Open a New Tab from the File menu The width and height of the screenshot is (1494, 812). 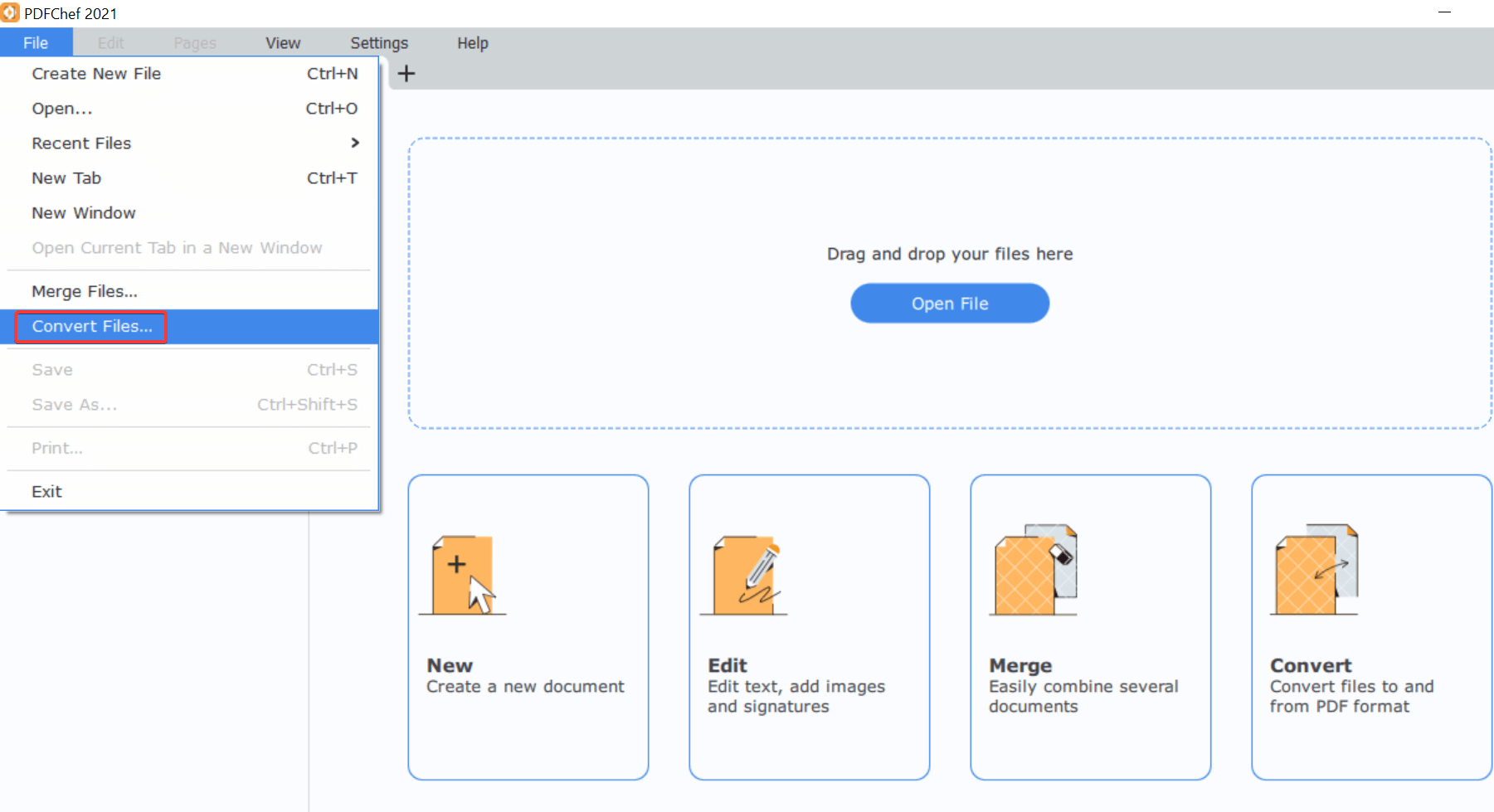coord(66,177)
